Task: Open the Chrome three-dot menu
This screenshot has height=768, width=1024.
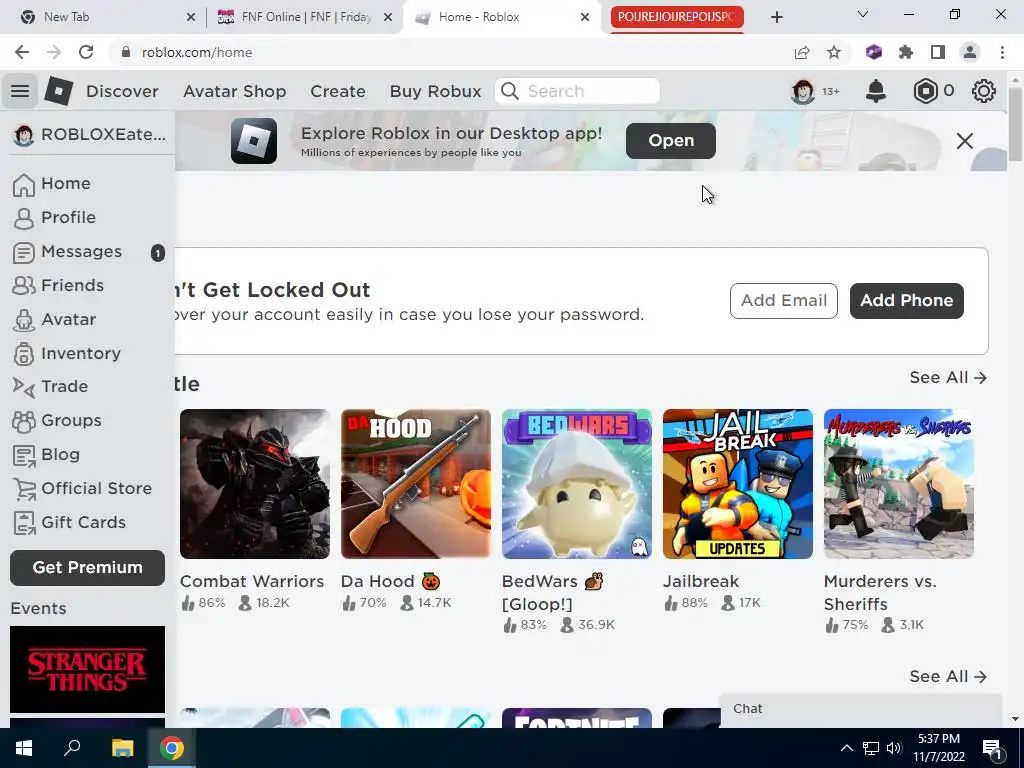Action: click(1002, 52)
